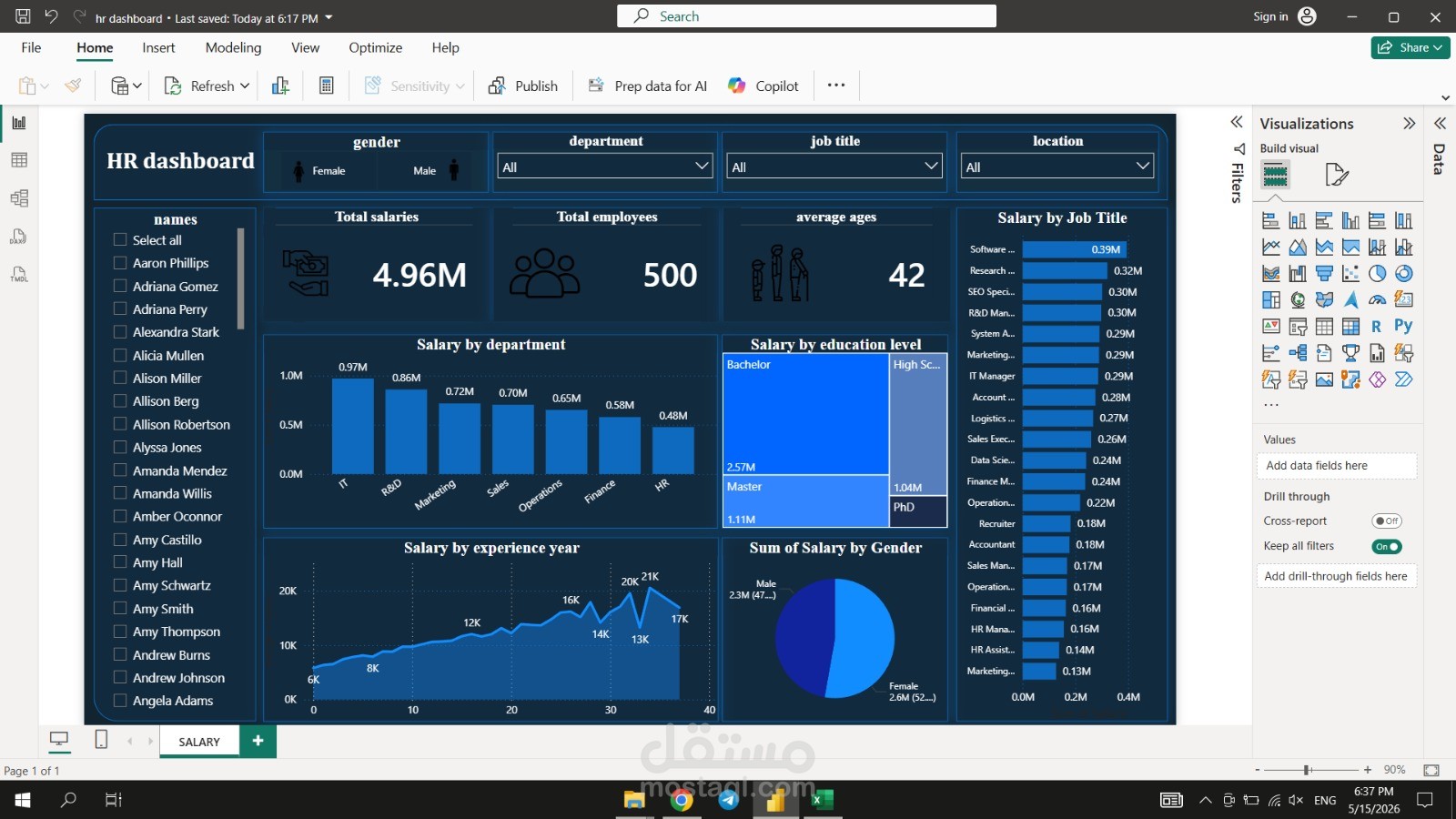This screenshot has height=819, width=1456.
Task: Expand the file name saved-status dropdown
Action: tap(329, 17)
